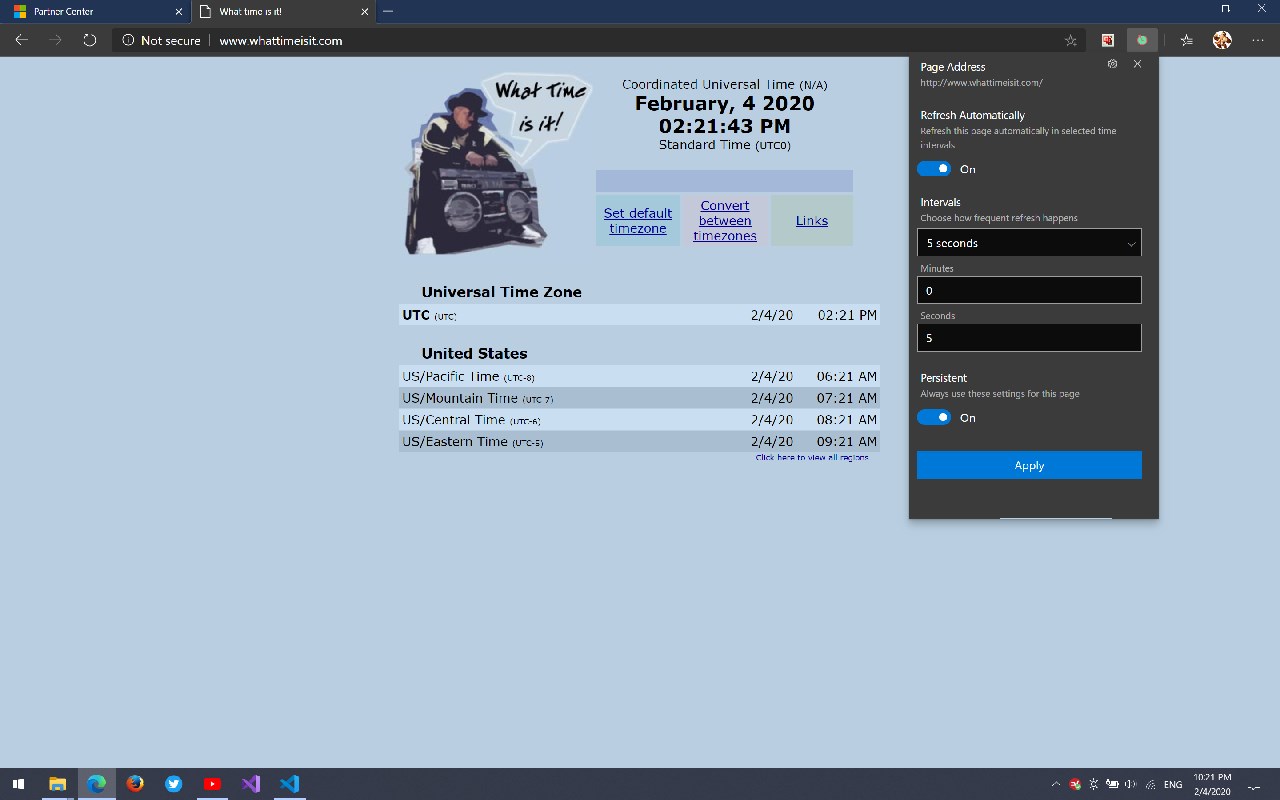The height and width of the screenshot is (800, 1280).
Task: Open Visual Studio from taskbar
Action: [x=251, y=784]
